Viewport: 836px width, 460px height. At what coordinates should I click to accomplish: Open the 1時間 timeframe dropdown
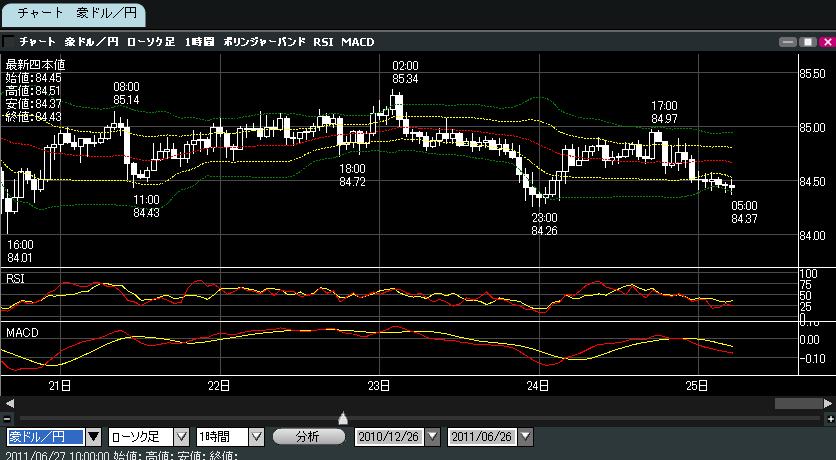[255, 437]
